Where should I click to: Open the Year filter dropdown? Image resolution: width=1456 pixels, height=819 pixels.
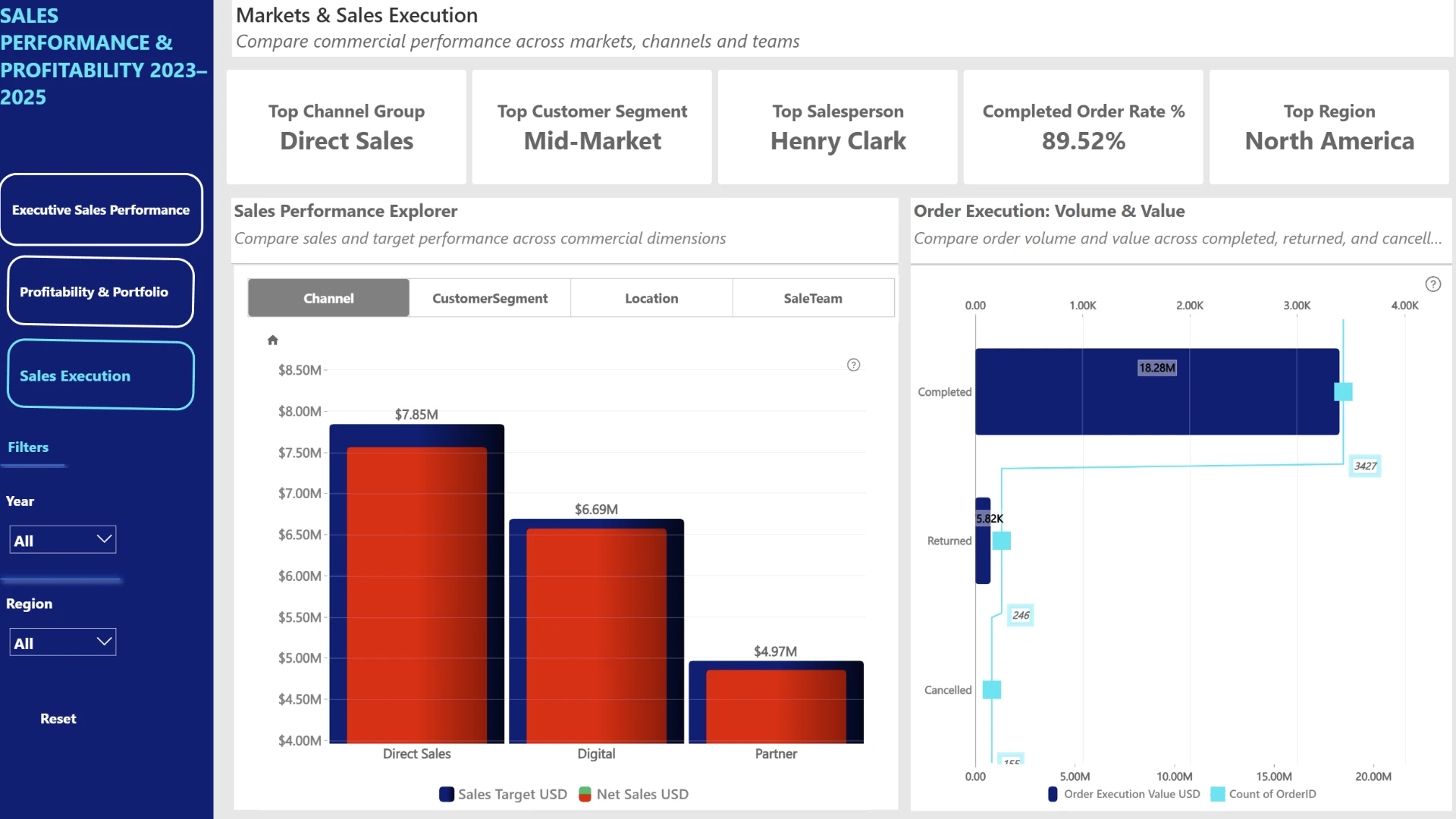click(x=63, y=540)
